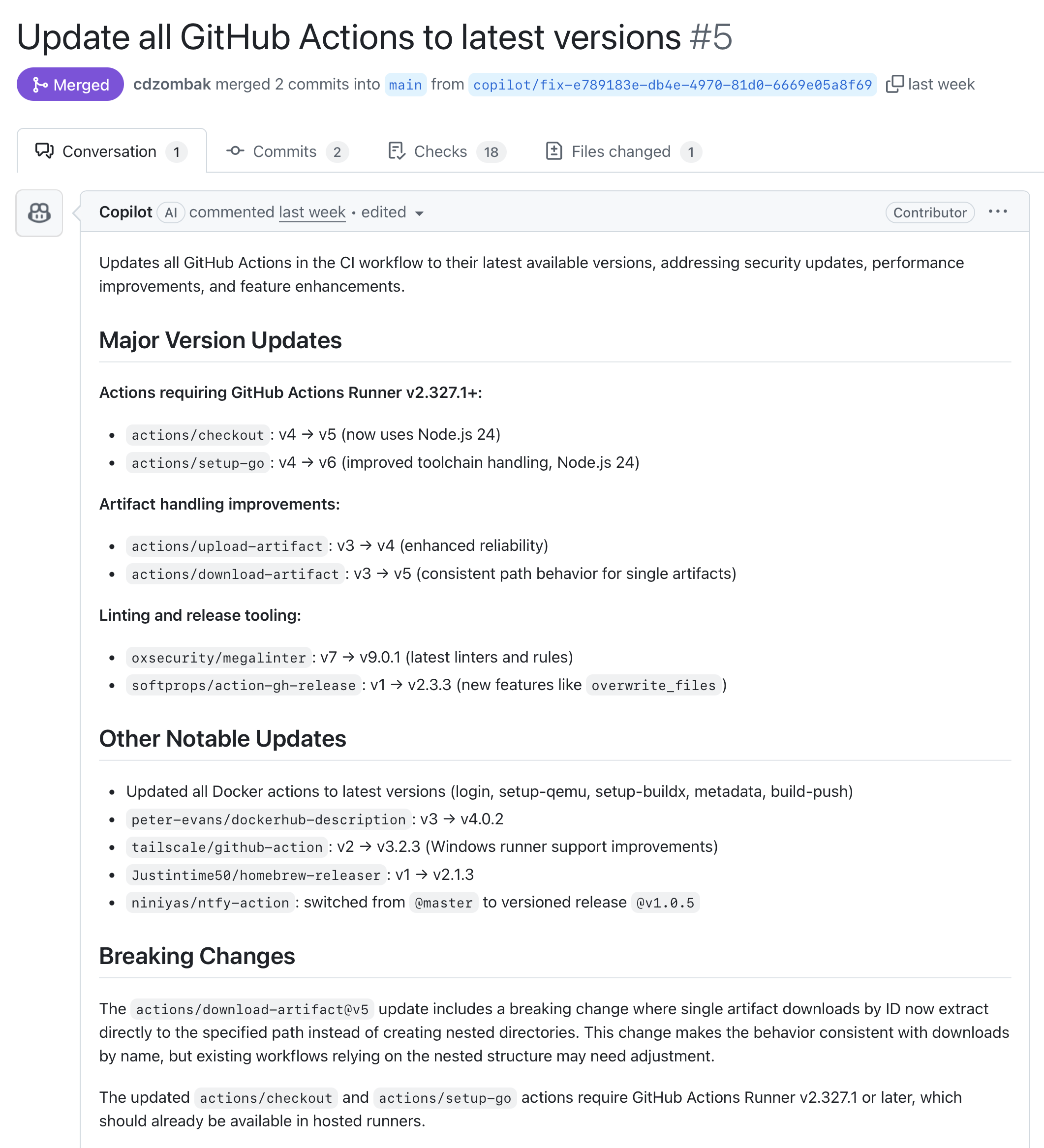
Task: Open the Files changed tab
Action: (x=621, y=151)
